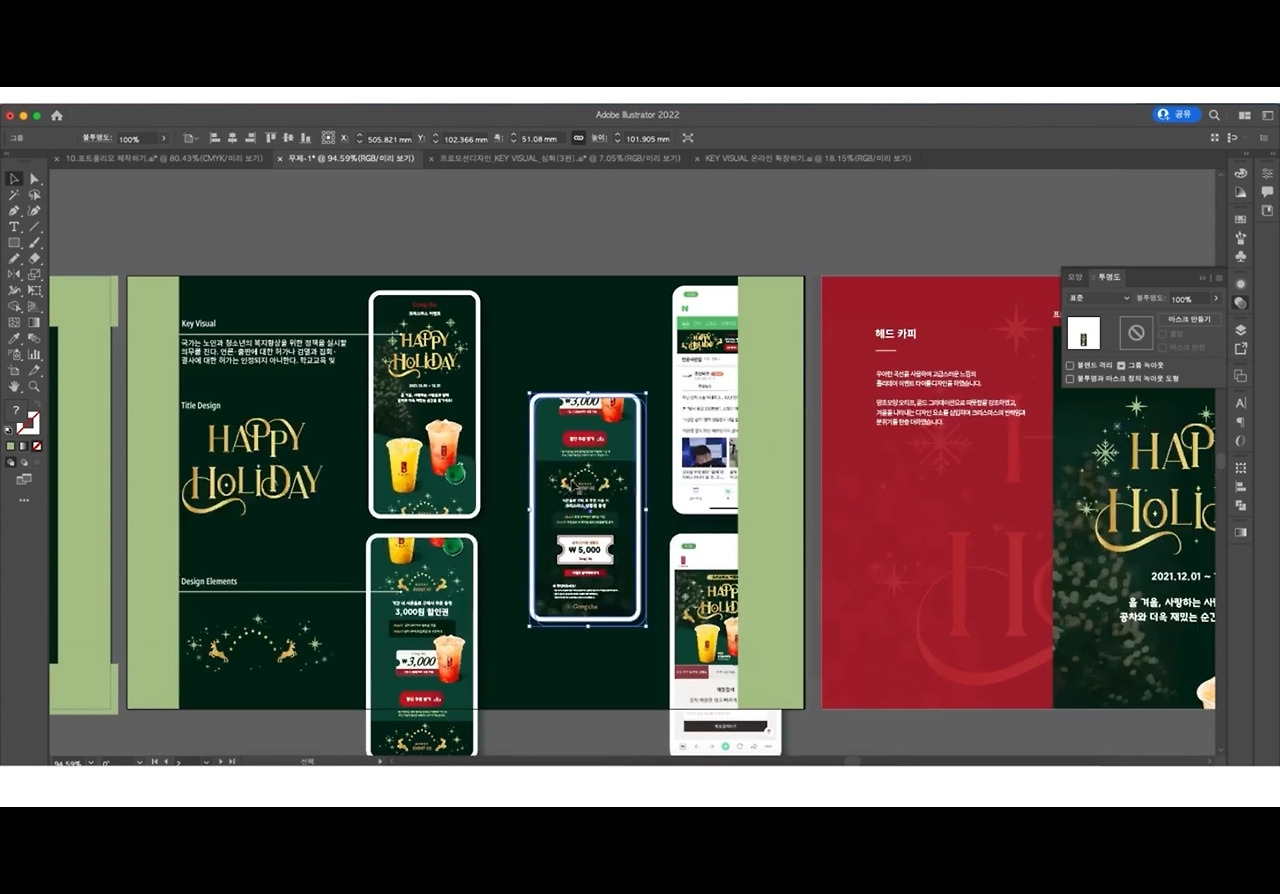Open the Transparency panel options menu

coord(1218,278)
